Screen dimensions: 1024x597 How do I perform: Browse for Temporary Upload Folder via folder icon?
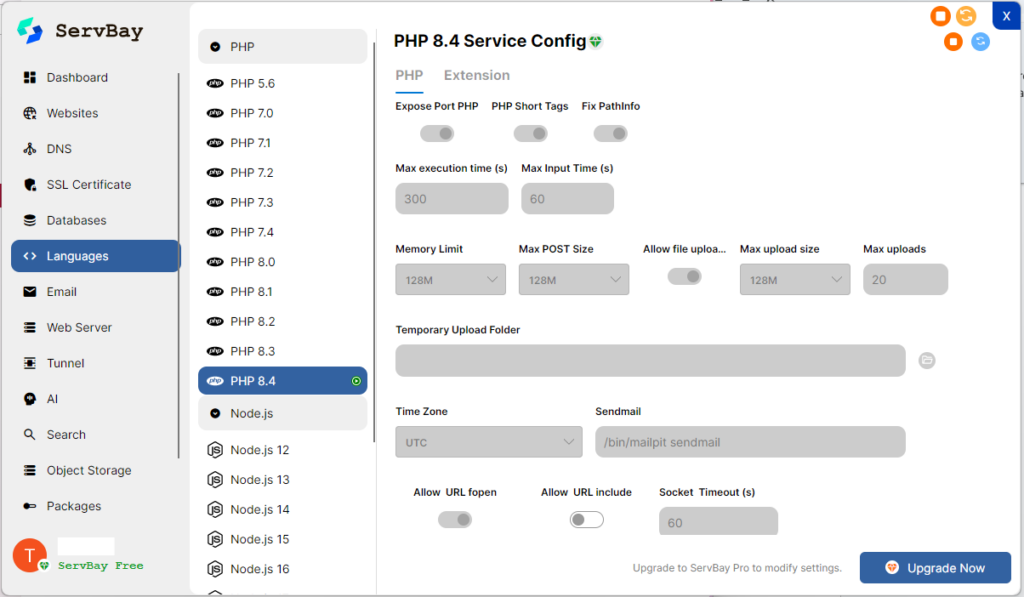[x=927, y=360]
